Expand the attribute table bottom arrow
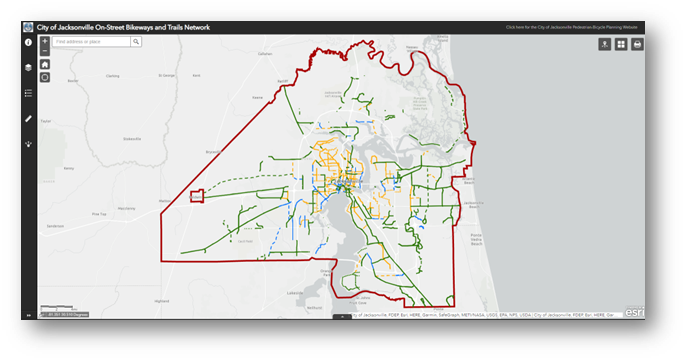Screen dimensions: 687x362 click(342, 316)
